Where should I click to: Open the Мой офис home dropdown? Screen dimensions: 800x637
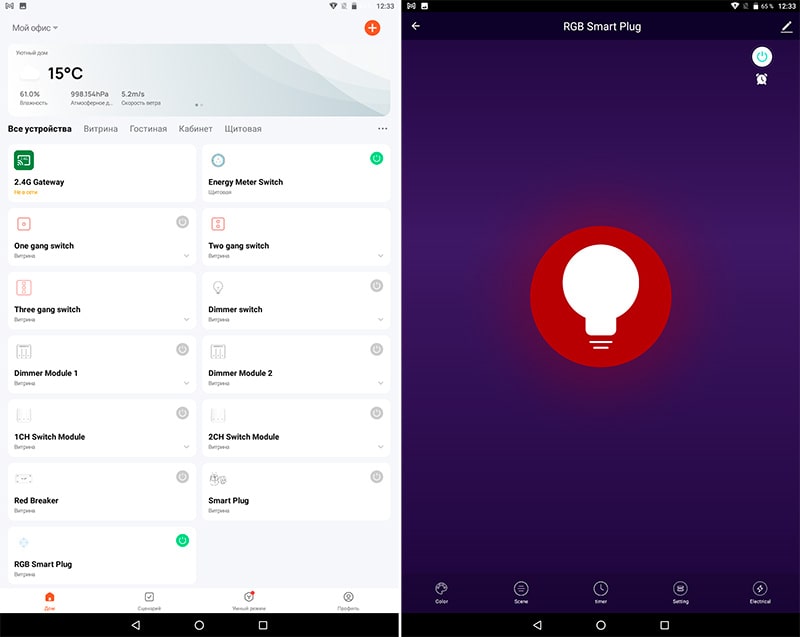[x=35, y=28]
